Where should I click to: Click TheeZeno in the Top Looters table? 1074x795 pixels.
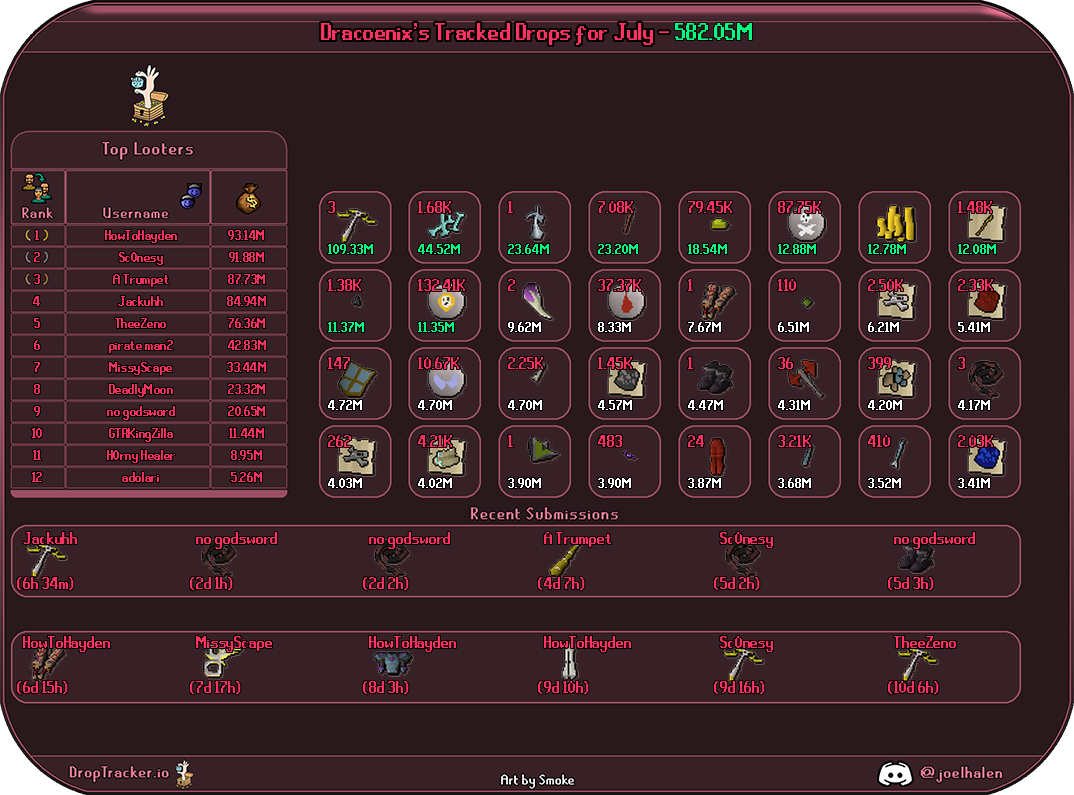point(140,323)
